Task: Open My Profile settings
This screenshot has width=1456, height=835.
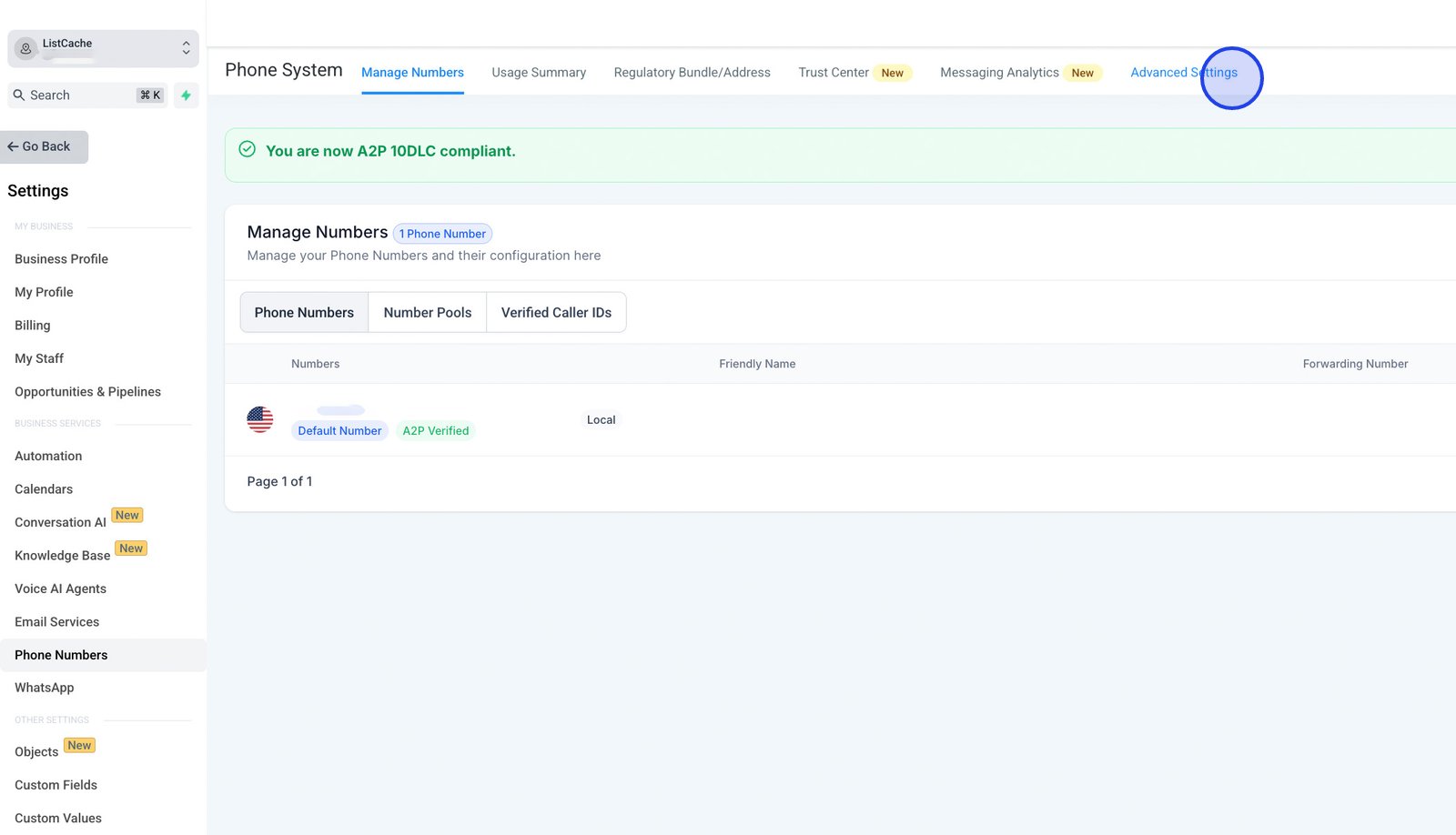Action: click(44, 292)
